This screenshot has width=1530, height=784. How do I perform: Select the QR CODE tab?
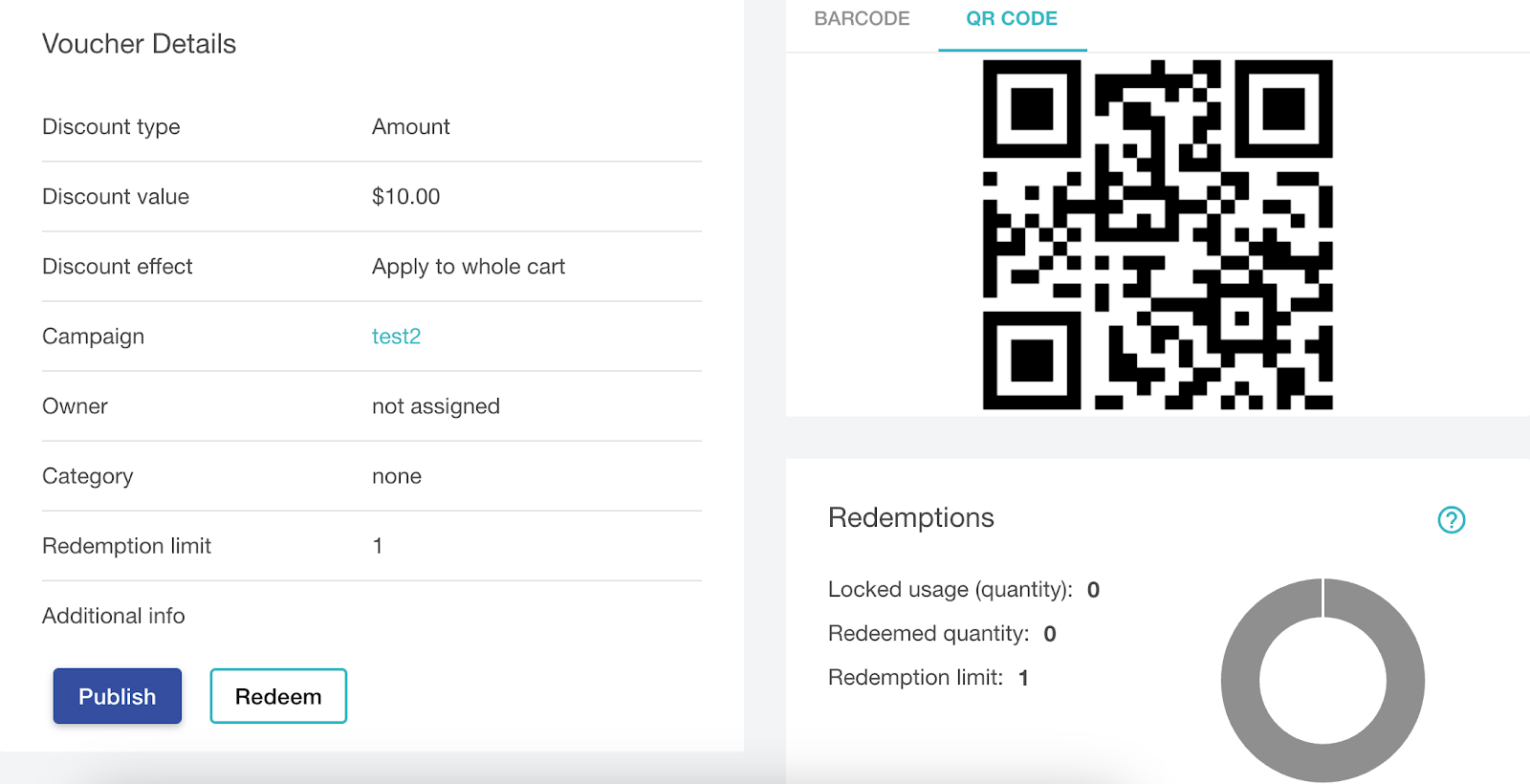1012,19
